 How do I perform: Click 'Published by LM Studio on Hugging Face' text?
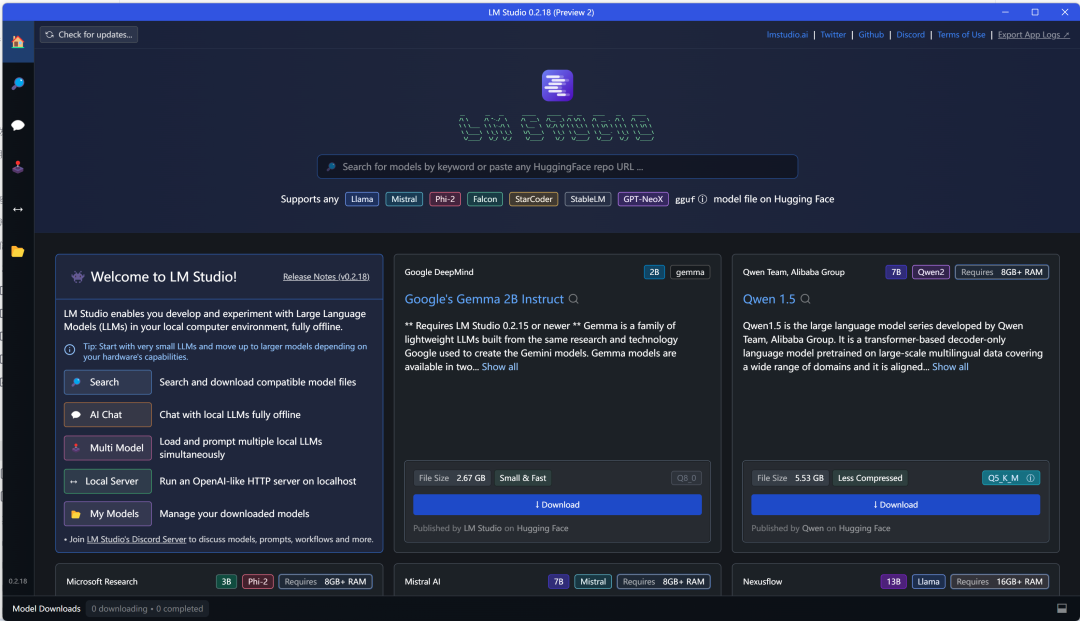click(x=490, y=528)
